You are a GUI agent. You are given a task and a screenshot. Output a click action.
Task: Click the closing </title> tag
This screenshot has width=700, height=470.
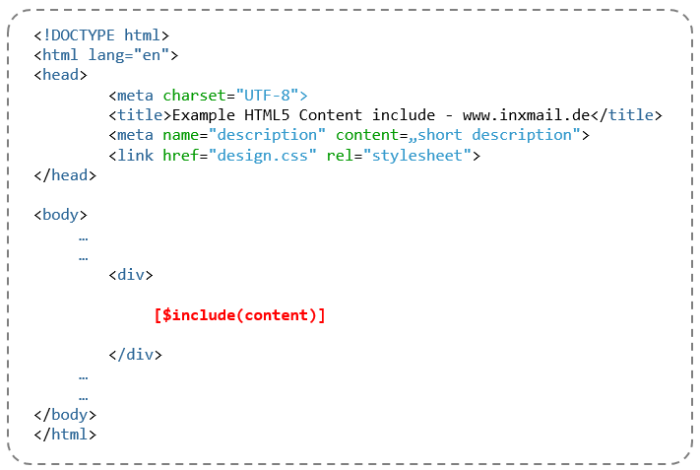(x=626, y=115)
